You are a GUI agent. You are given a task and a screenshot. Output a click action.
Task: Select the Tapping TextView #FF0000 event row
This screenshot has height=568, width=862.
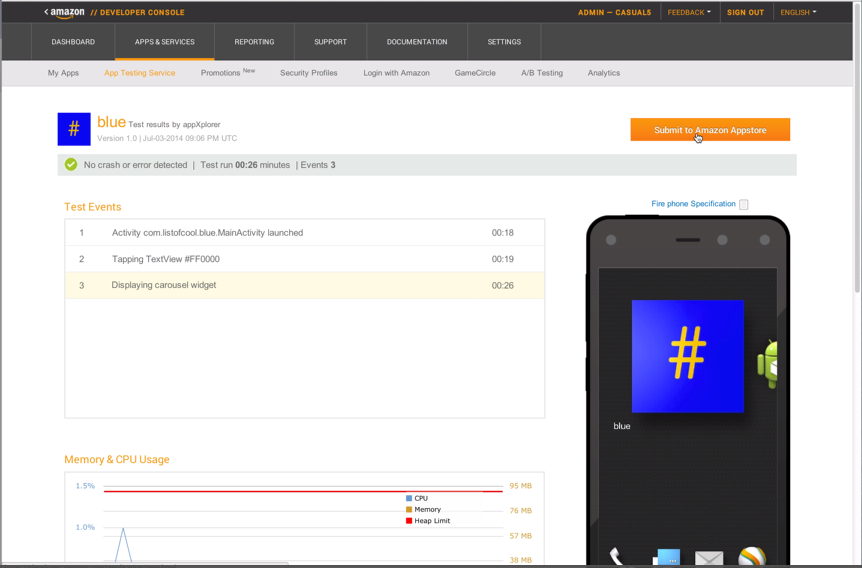point(305,259)
